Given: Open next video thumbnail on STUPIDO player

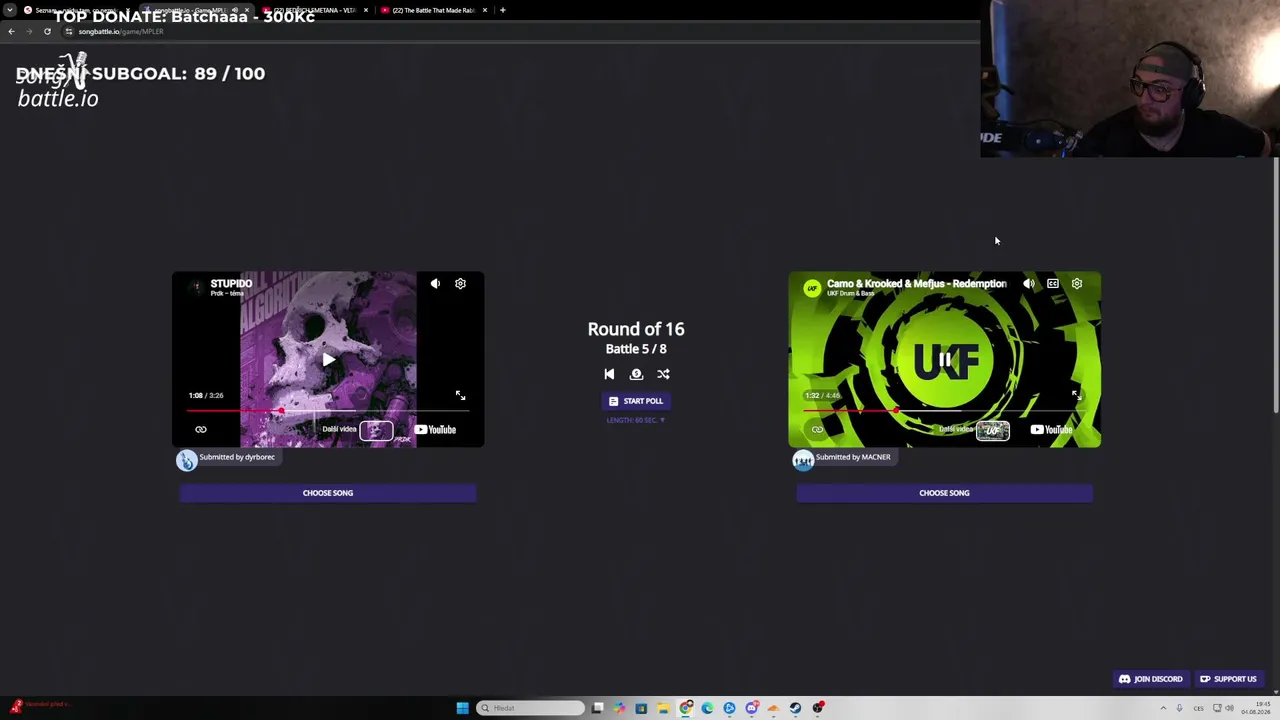Looking at the screenshot, I should tap(377, 430).
